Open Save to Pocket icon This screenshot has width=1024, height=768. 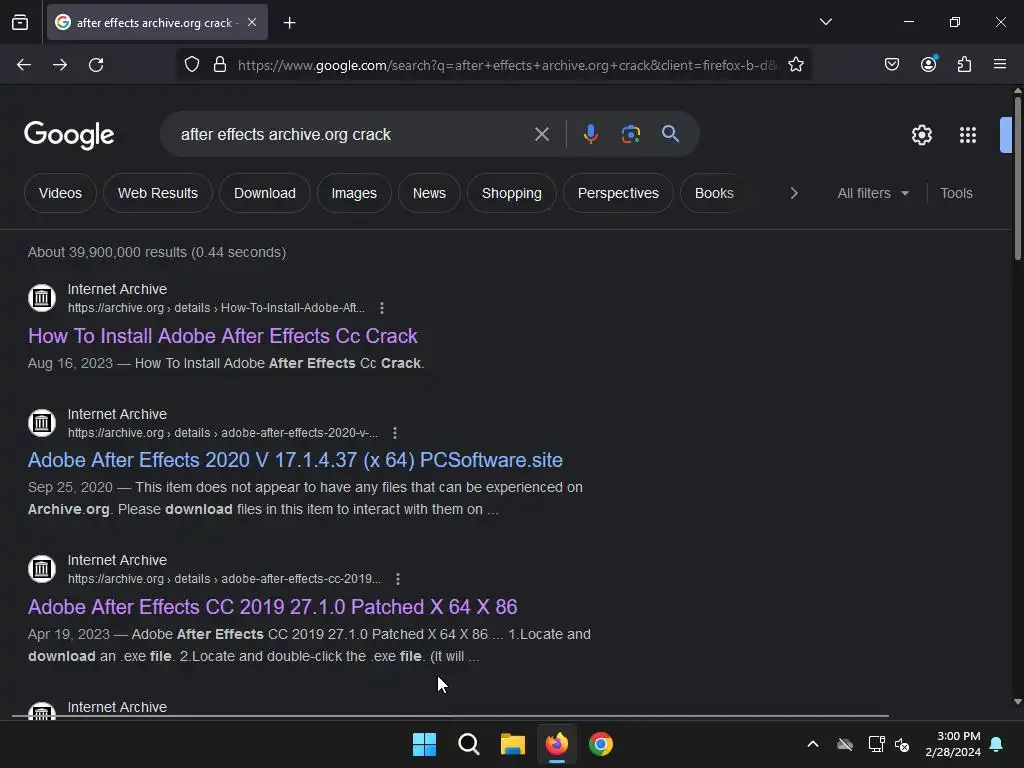[891, 65]
